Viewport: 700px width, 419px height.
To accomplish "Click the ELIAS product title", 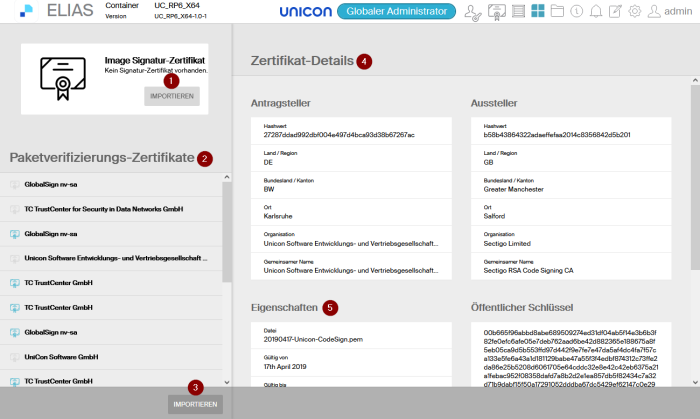I will [x=70, y=11].
